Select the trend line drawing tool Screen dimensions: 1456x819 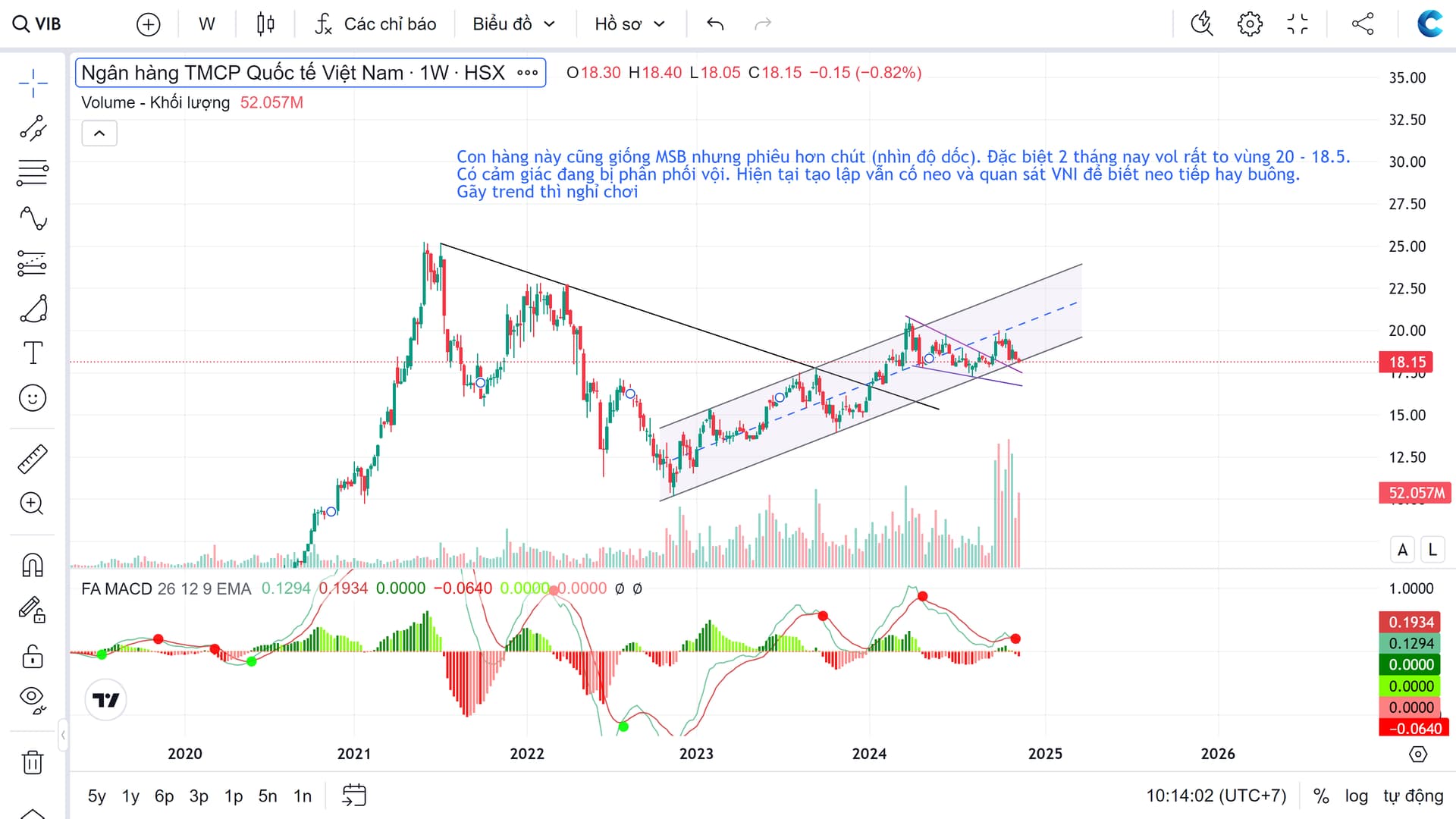point(33,128)
